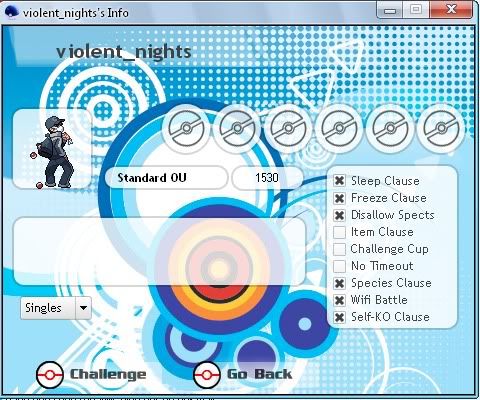Click the trainer avatar sprite
The height and width of the screenshot is (400, 480).
[53, 152]
